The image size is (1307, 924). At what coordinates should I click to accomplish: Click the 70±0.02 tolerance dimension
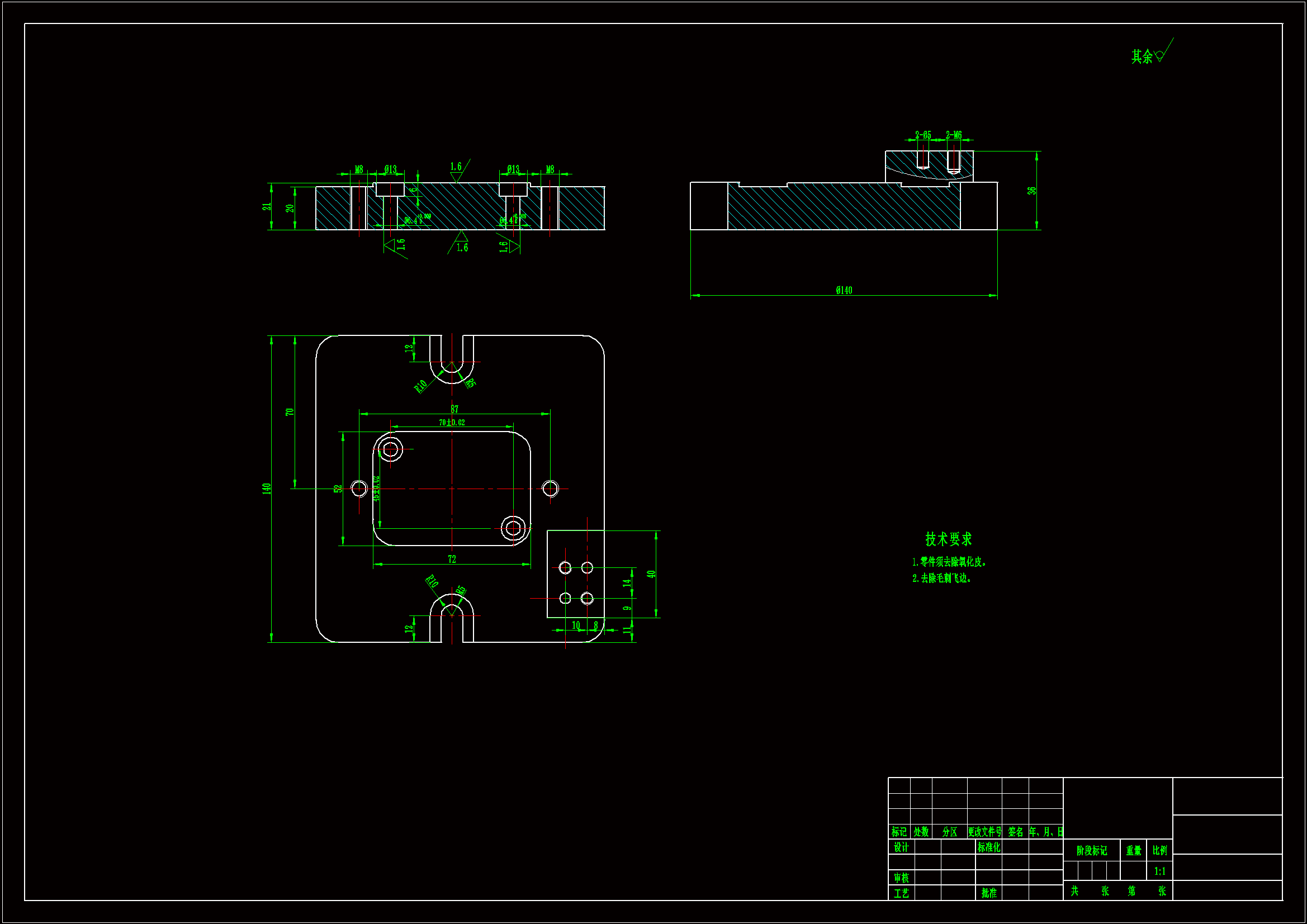click(452, 423)
